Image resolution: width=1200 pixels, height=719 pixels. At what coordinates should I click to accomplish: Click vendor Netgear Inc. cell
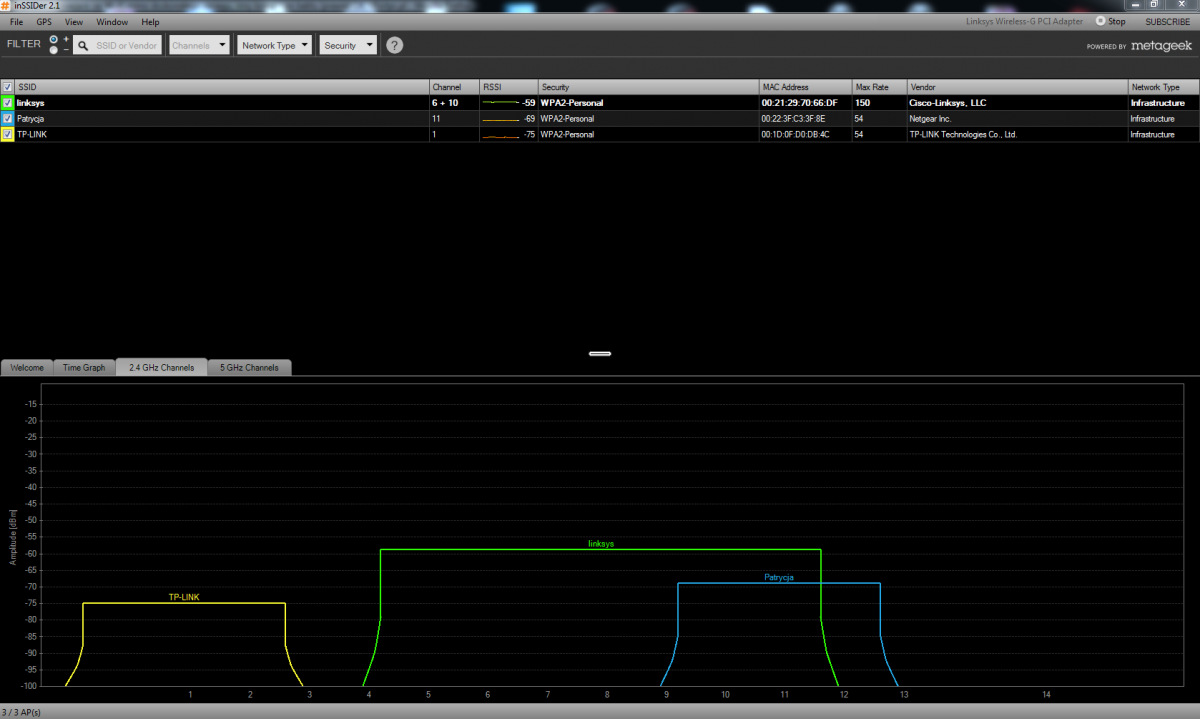[x=1017, y=118]
